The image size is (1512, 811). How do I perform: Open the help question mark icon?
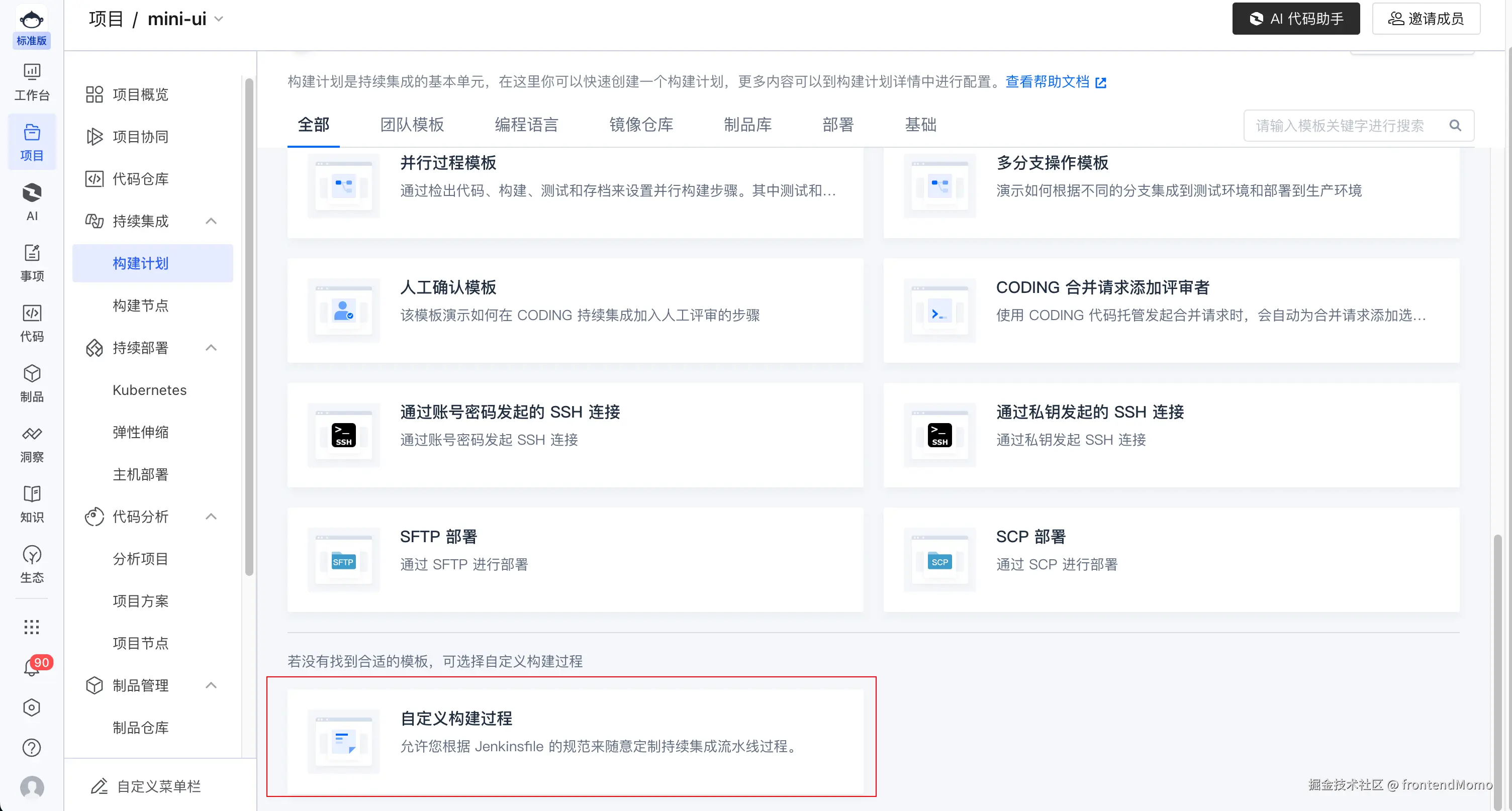(x=32, y=747)
